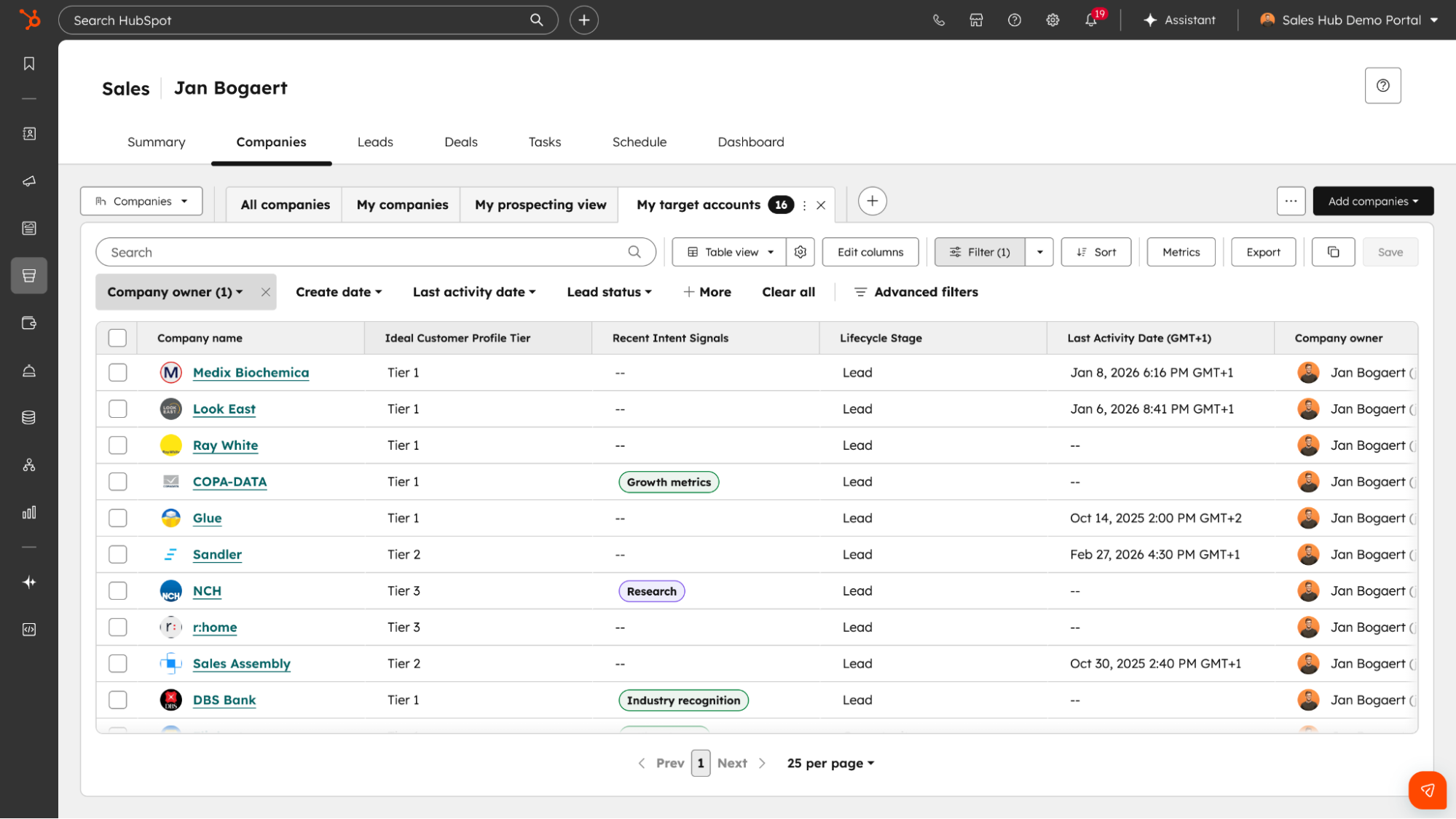Open notifications bell with 19 badge
Viewport: 1456px width, 819px height.
point(1092,20)
